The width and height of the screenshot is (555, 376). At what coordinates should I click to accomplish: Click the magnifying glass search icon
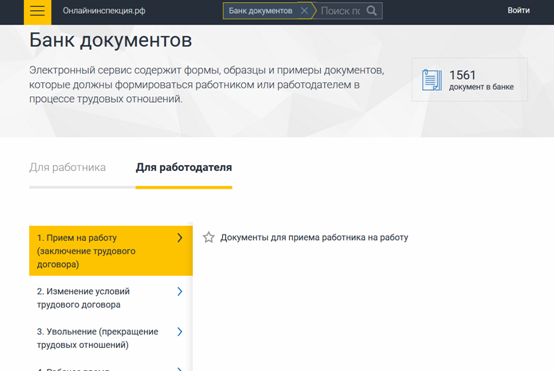click(372, 11)
